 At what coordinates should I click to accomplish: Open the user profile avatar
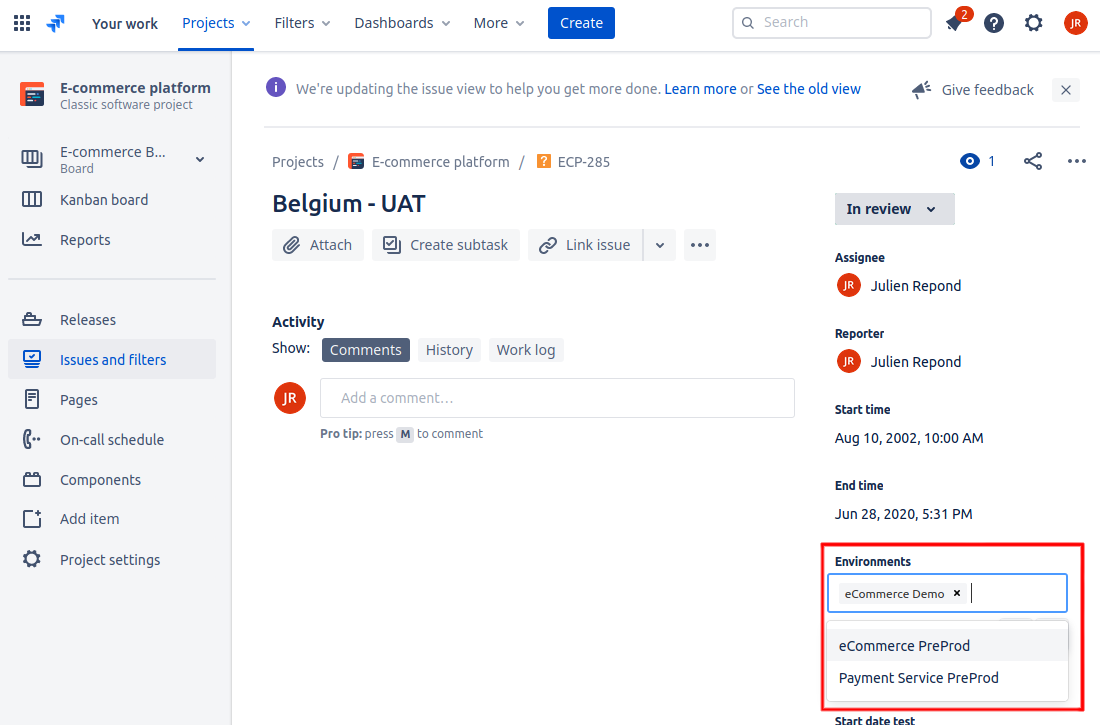1075,23
